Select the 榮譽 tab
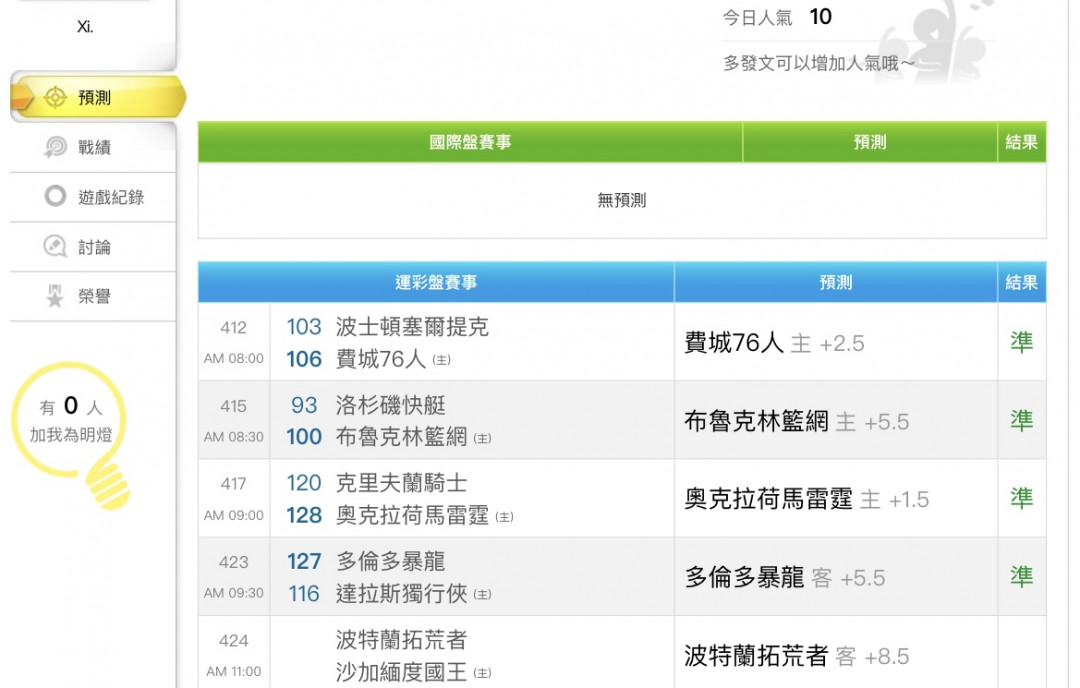This screenshot has height=688, width=1080. [93, 296]
